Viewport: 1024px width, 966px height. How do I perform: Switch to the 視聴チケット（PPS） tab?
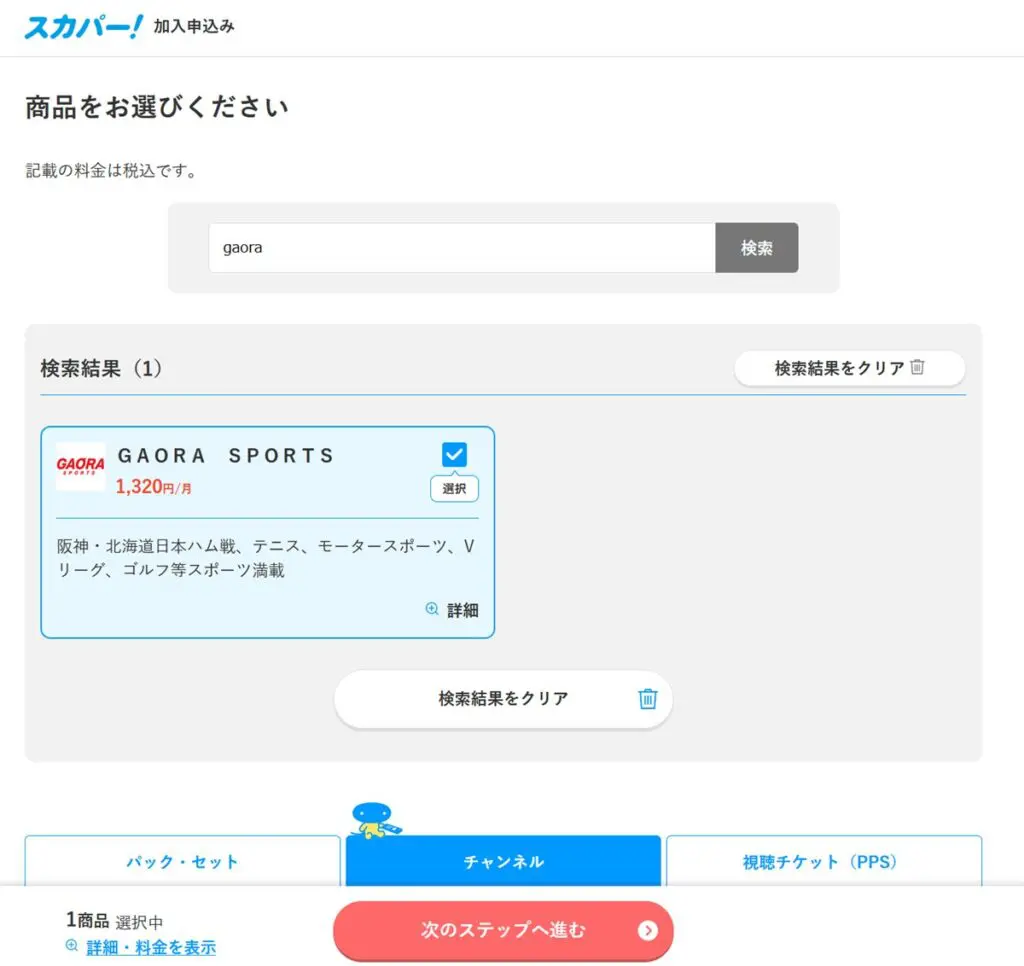pos(824,861)
